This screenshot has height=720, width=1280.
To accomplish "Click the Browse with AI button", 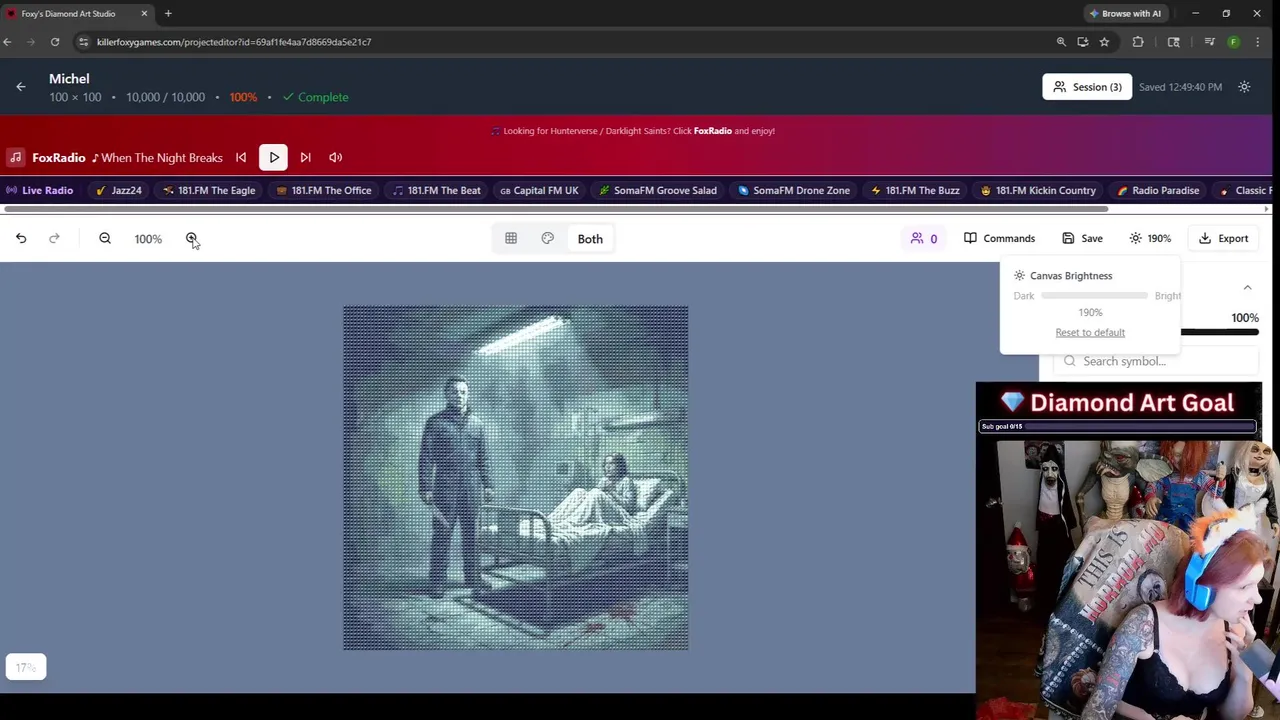I will tap(1125, 13).
